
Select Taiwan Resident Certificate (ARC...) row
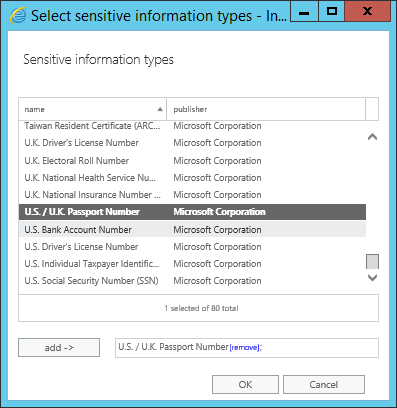tap(192, 126)
